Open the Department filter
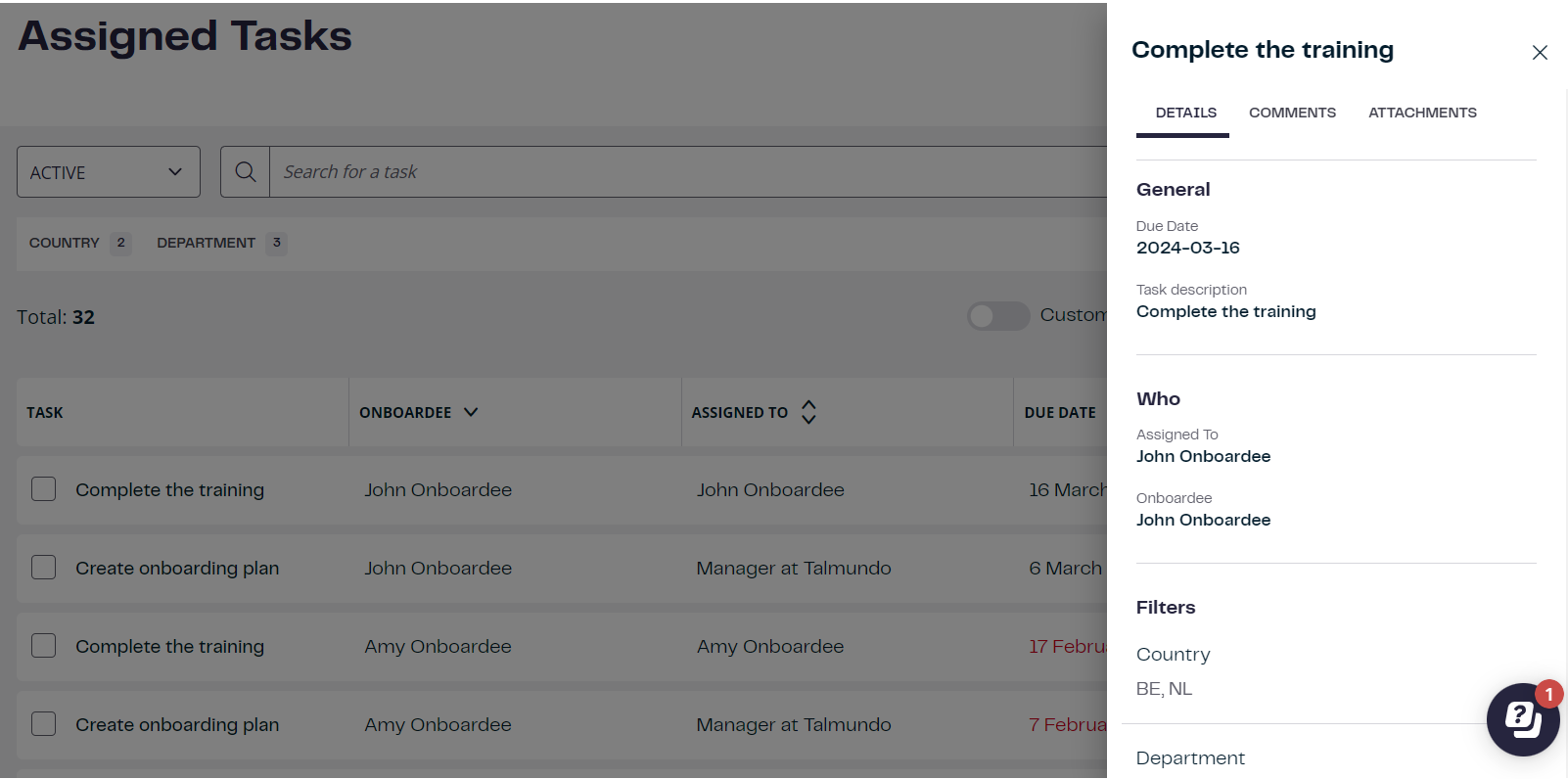 tap(221, 243)
